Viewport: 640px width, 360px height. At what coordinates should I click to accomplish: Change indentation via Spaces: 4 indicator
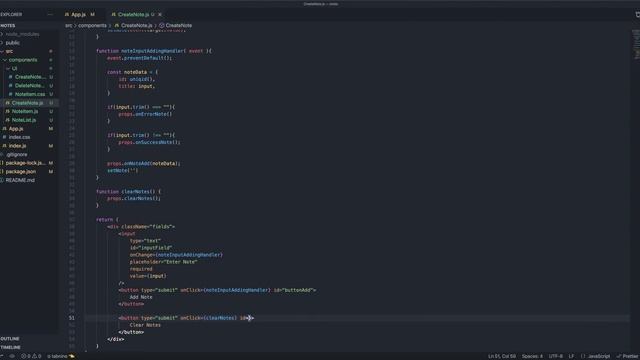click(x=532, y=356)
